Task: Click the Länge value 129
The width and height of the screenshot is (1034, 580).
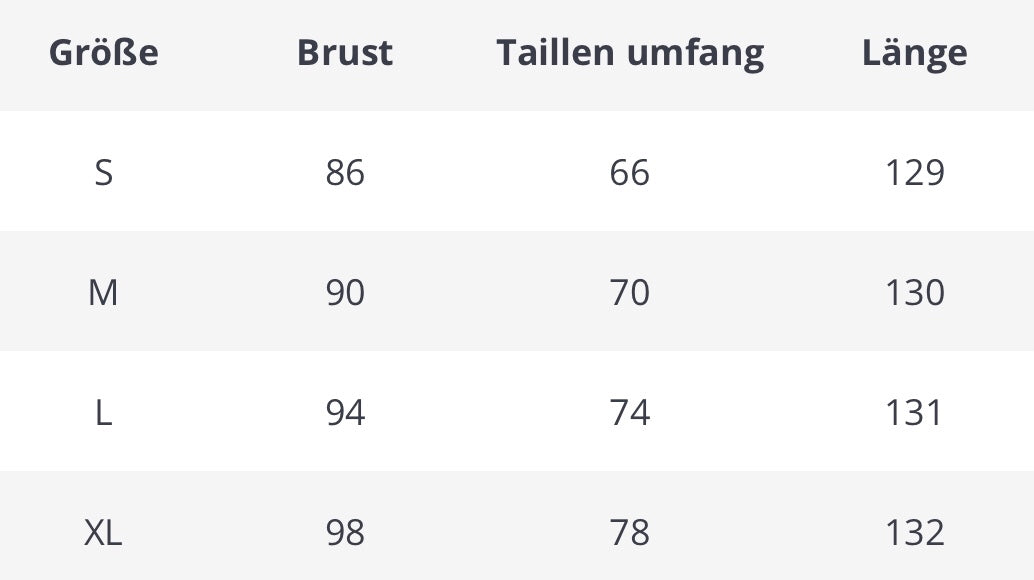Action: coord(914,173)
